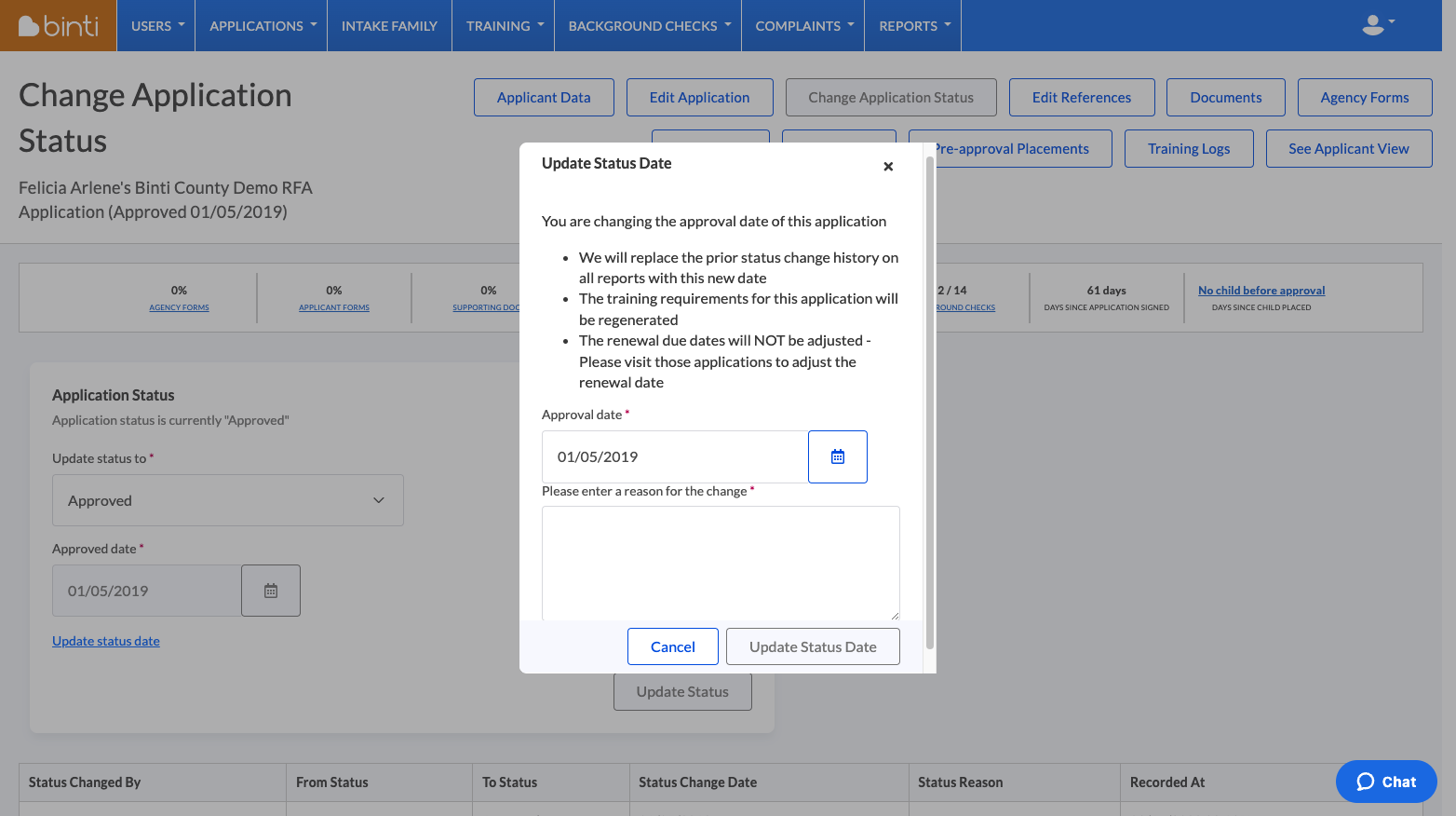
Task: Expand the Training menu
Action: pos(504,26)
